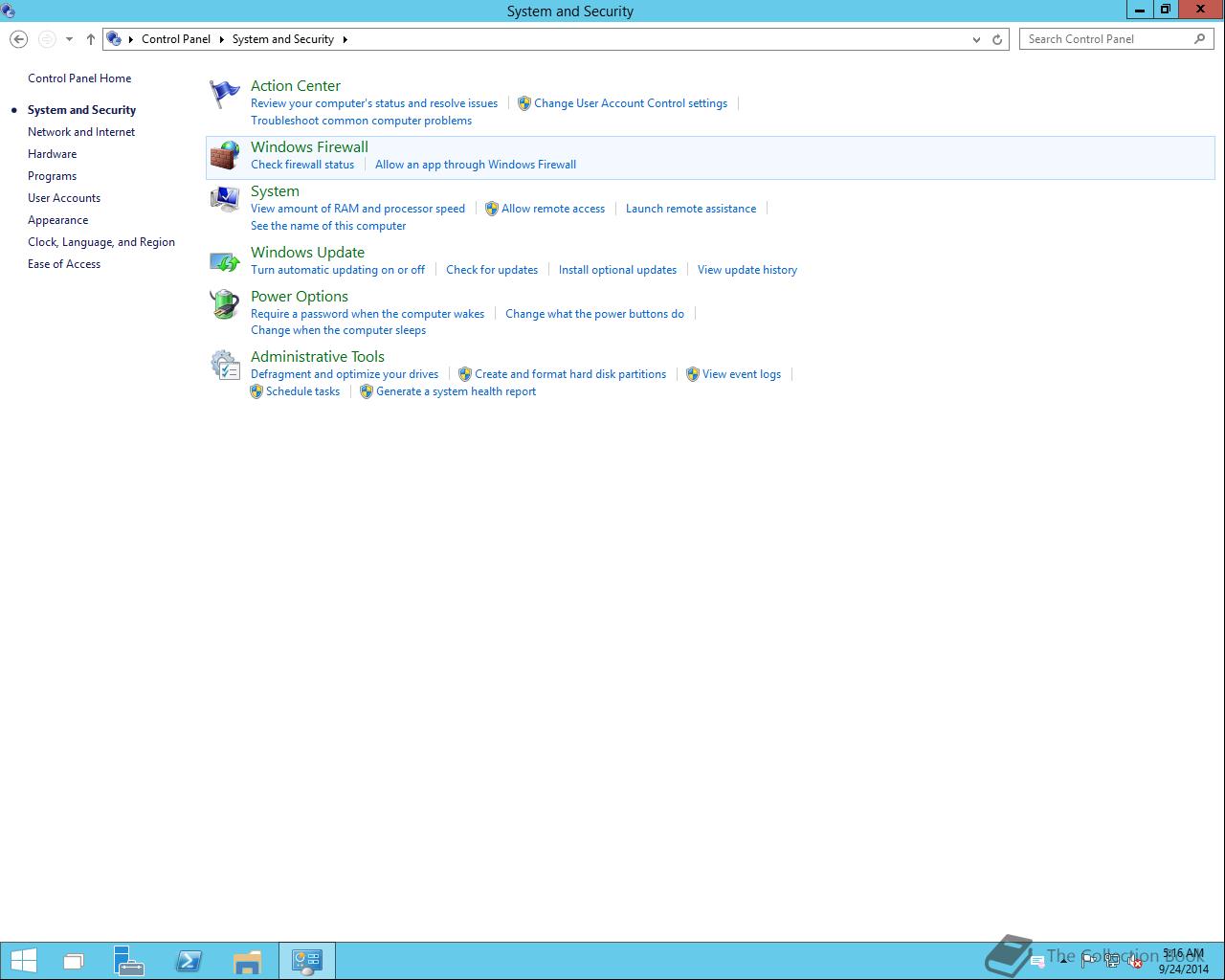Open Ease of Access category

point(64,264)
